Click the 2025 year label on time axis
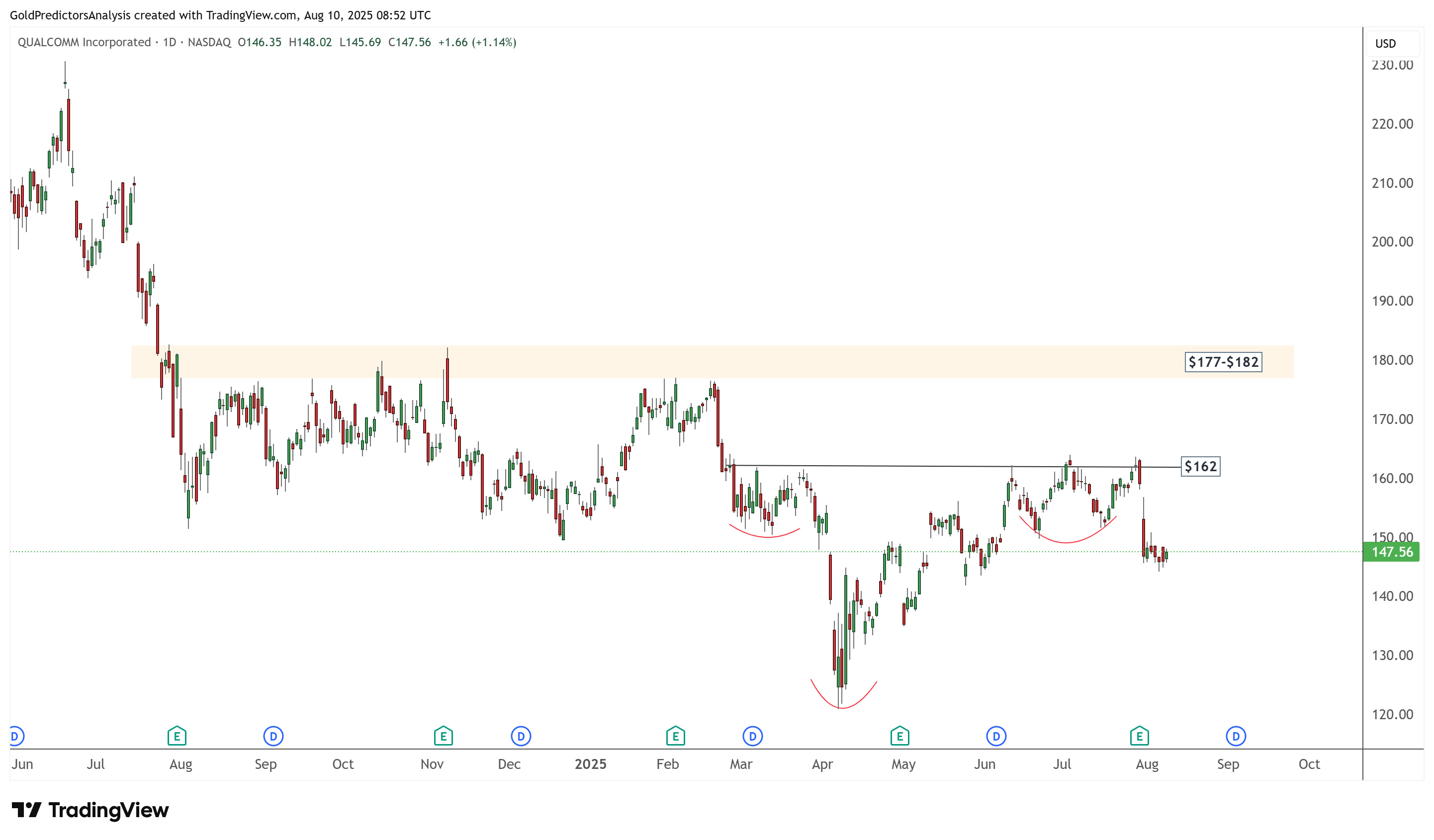Image resolution: width=1434 pixels, height=840 pixels. pyautogui.click(x=590, y=764)
